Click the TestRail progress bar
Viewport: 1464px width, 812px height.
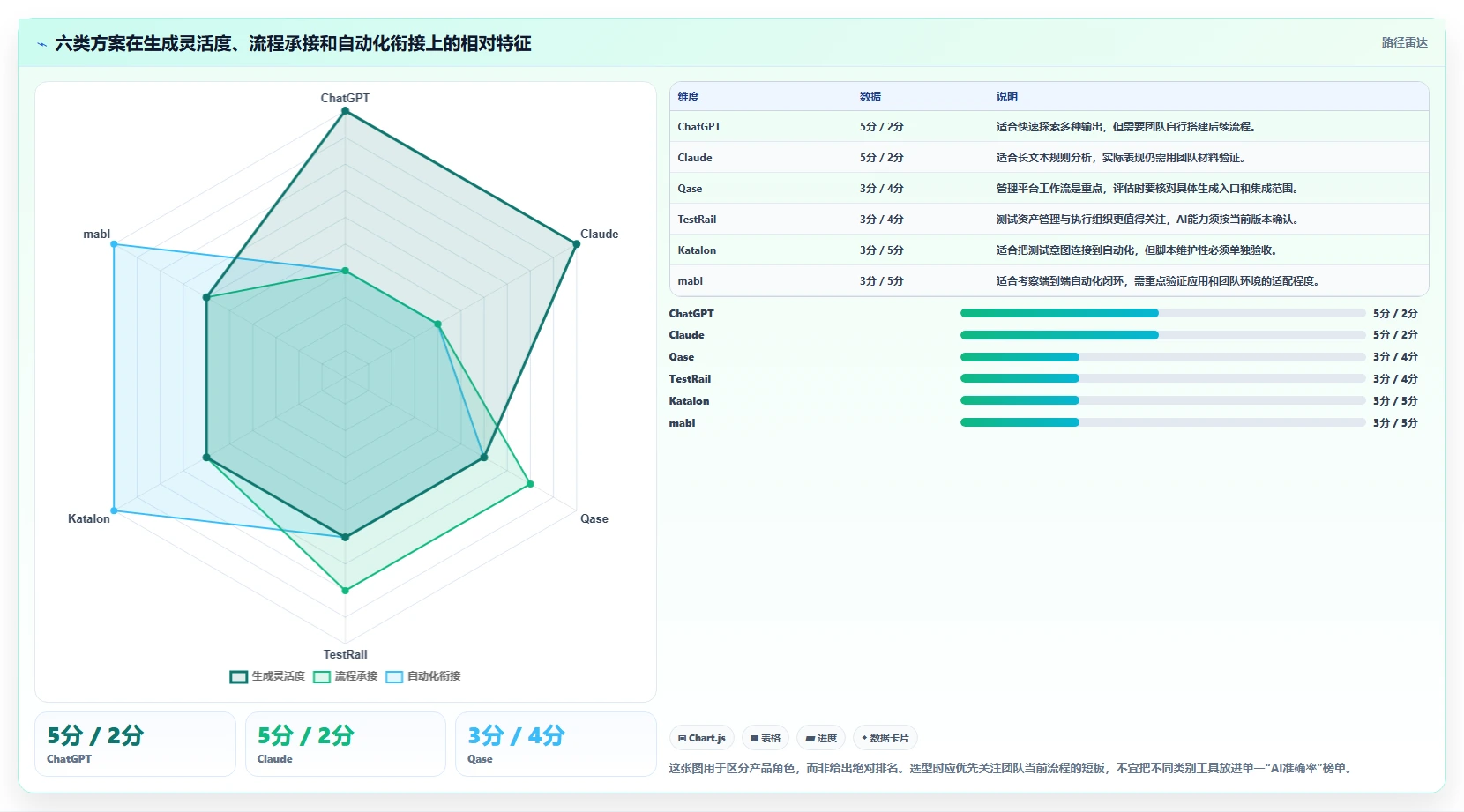click(x=1162, y=378)
